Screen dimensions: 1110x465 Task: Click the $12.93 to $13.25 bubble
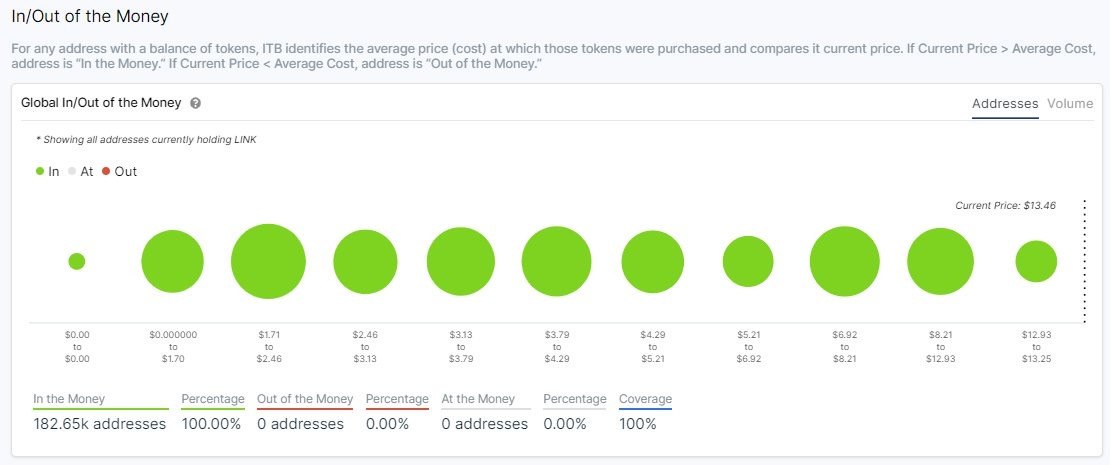click(x=1036, y=261)
